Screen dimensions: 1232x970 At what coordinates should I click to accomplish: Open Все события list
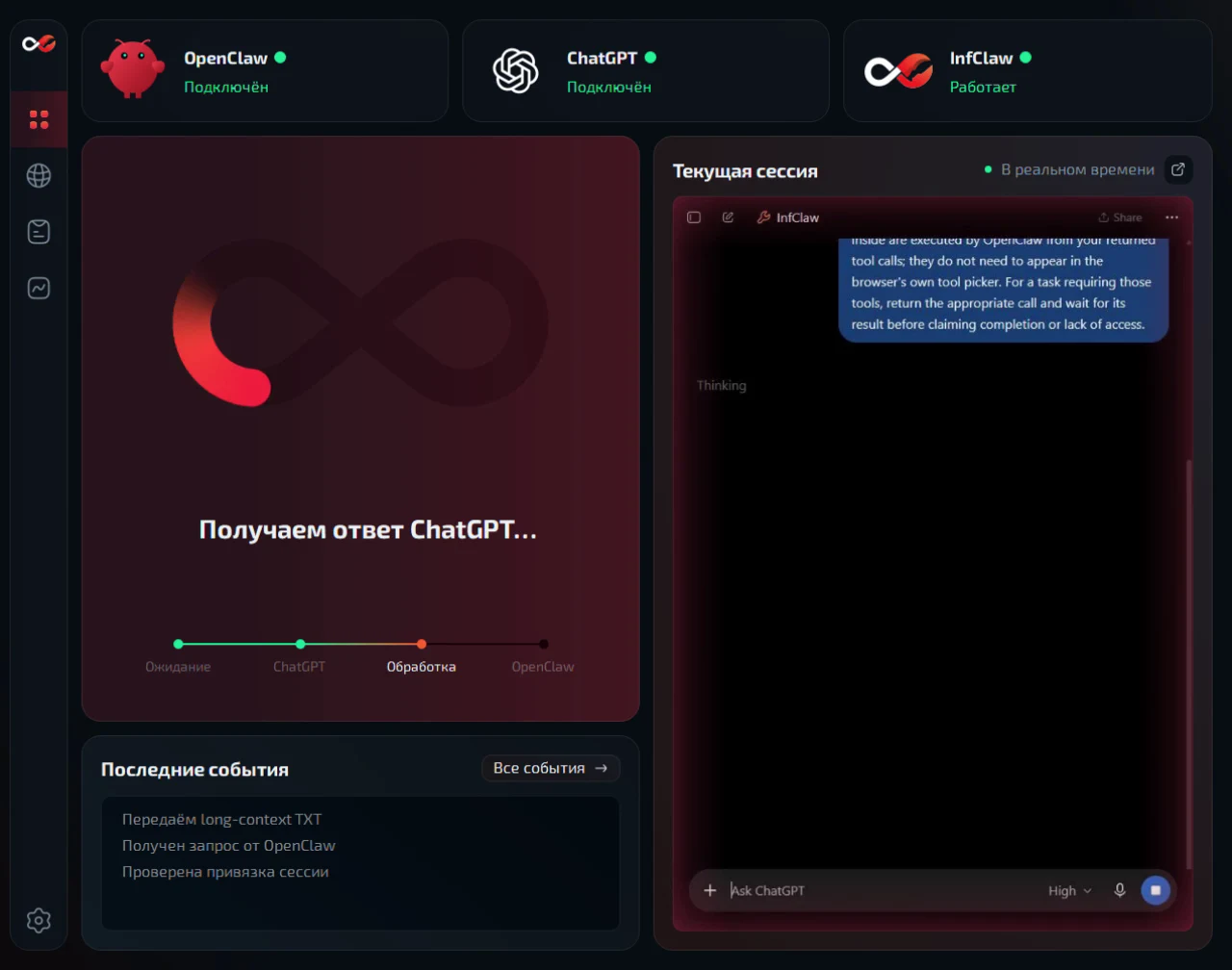click(551, 768)
